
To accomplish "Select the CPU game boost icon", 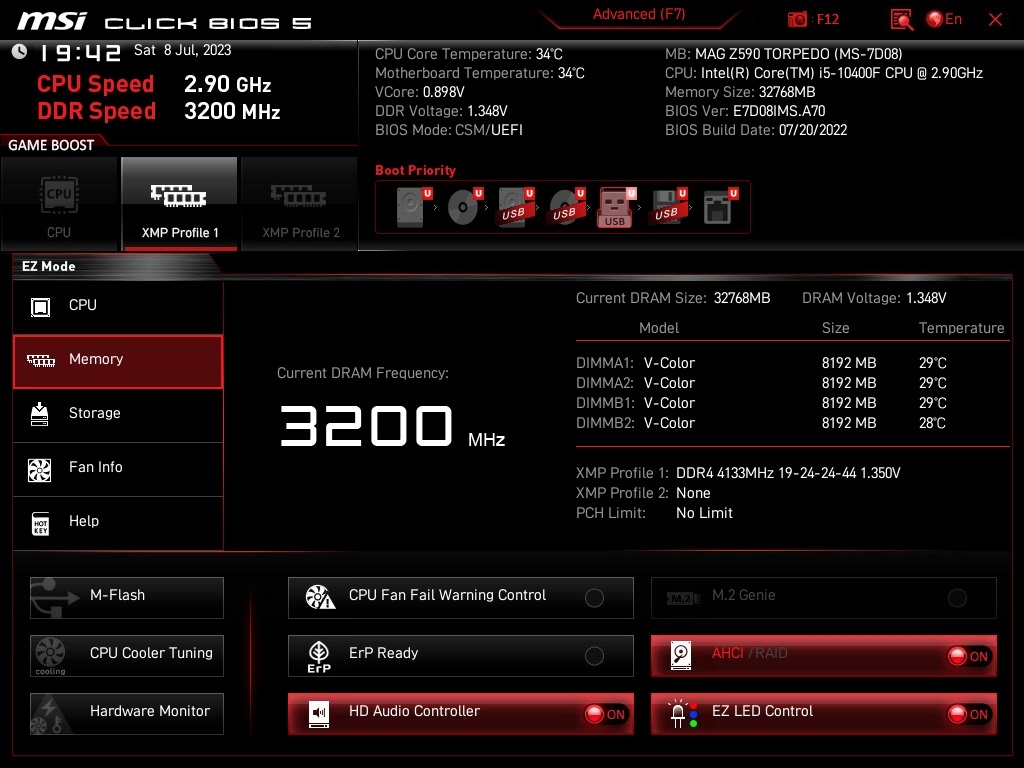I will [x=59, y=204].
